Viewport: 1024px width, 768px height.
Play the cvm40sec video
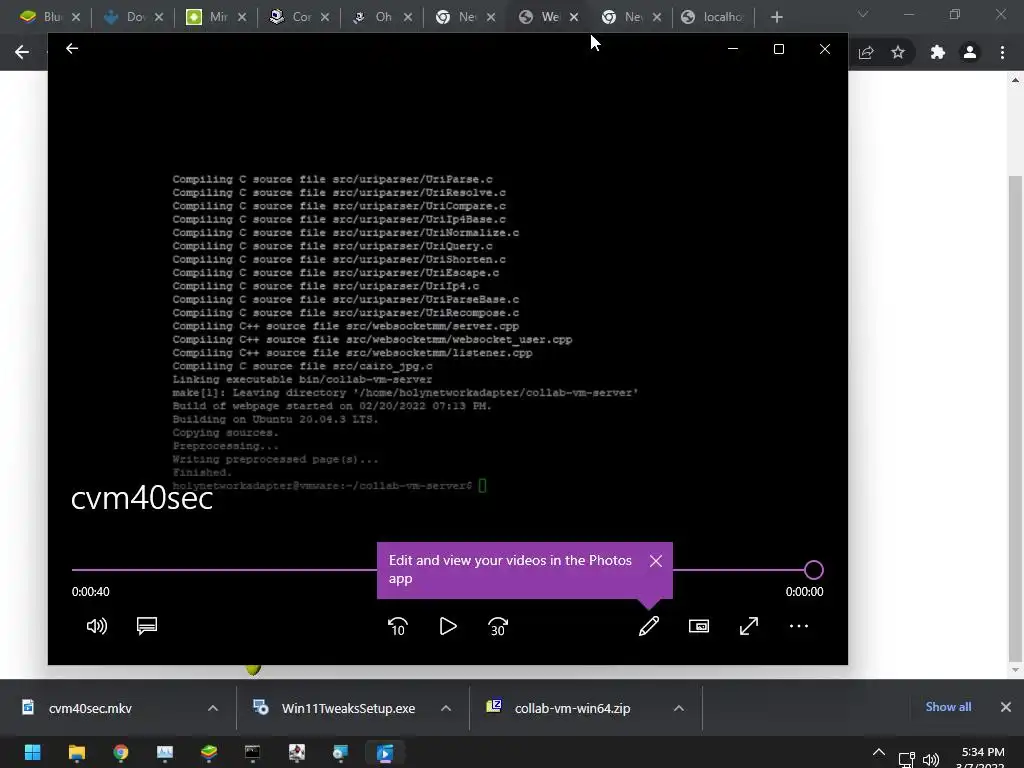[x=448, y=626]
